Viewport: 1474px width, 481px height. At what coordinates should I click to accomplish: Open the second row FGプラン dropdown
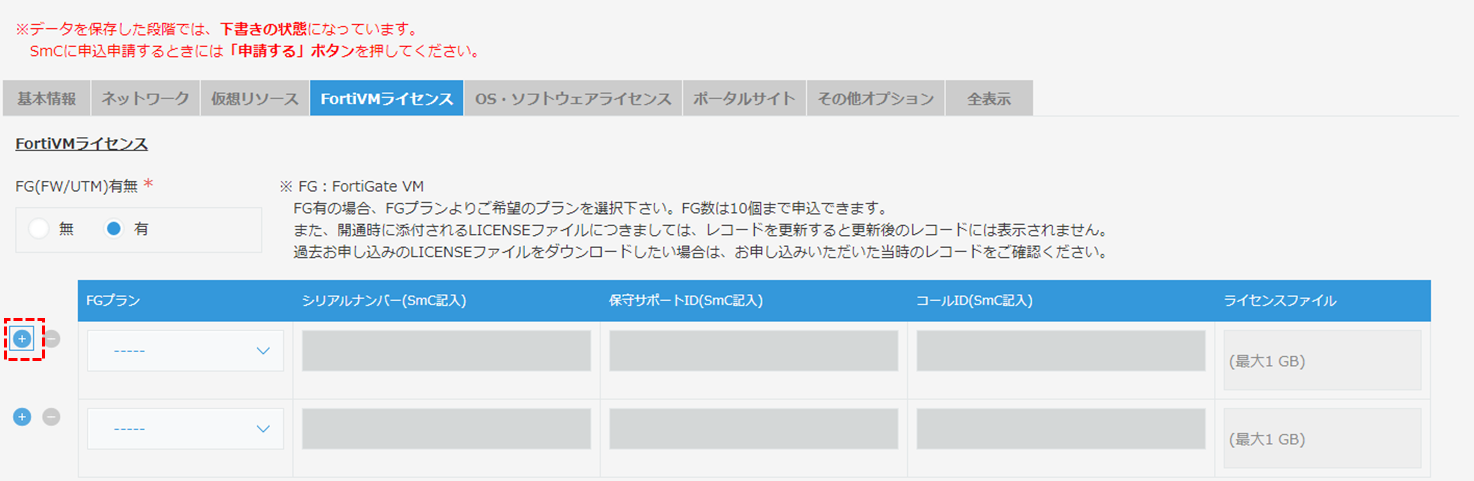pos(185,429)
